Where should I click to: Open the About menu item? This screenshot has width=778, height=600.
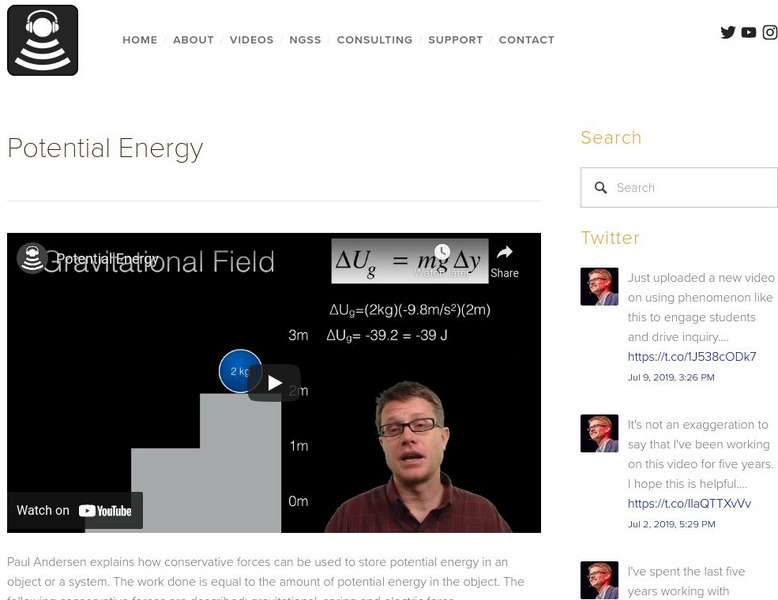(193, 40)
